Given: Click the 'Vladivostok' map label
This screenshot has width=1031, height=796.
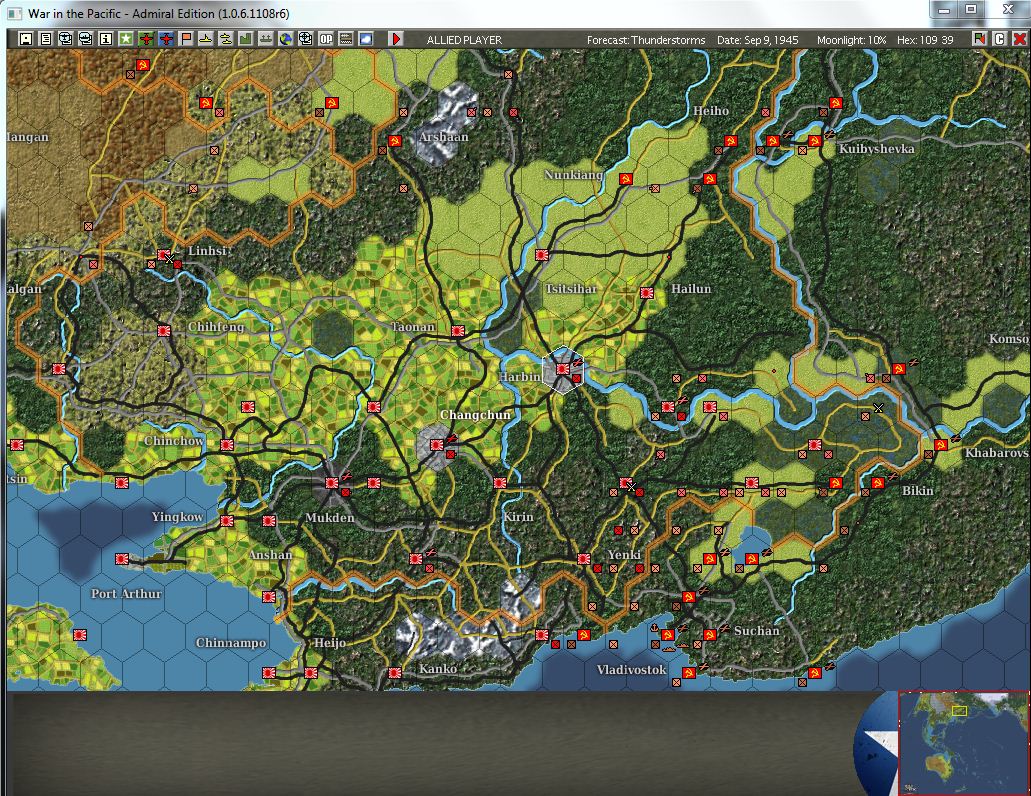Looking at the screenshot, I should pyautogui.click(x=631, y=670).
